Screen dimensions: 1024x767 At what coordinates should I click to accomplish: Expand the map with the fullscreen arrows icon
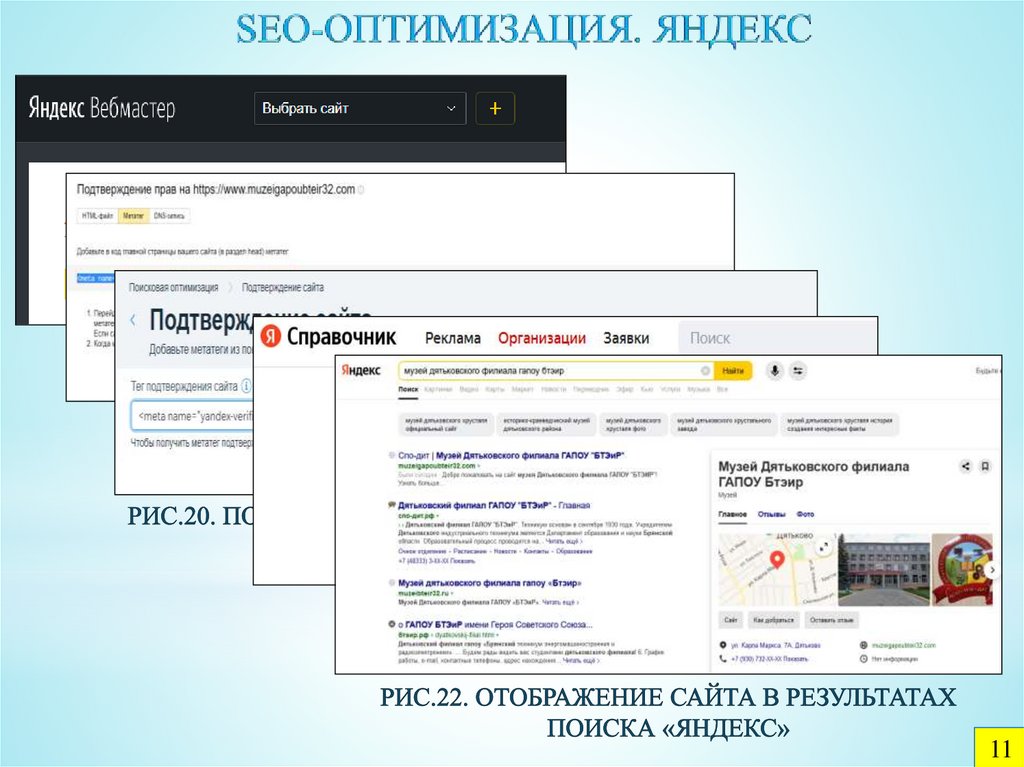[x=824, y=547]
